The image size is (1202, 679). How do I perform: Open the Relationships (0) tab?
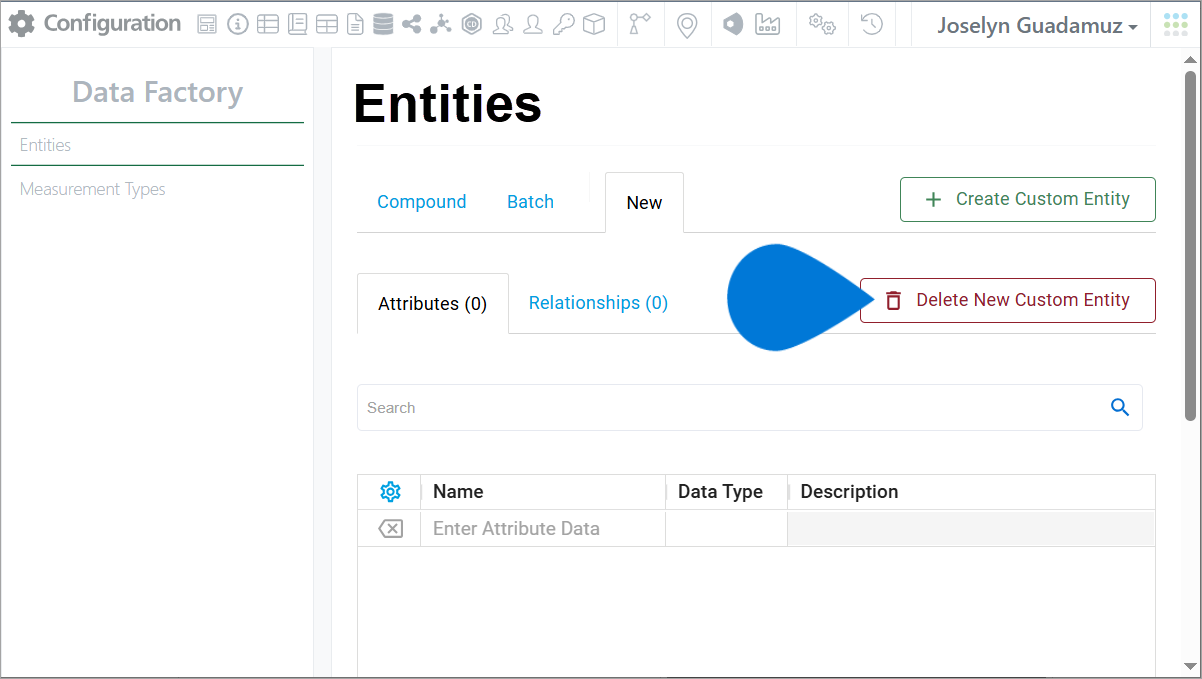(598, 303)
